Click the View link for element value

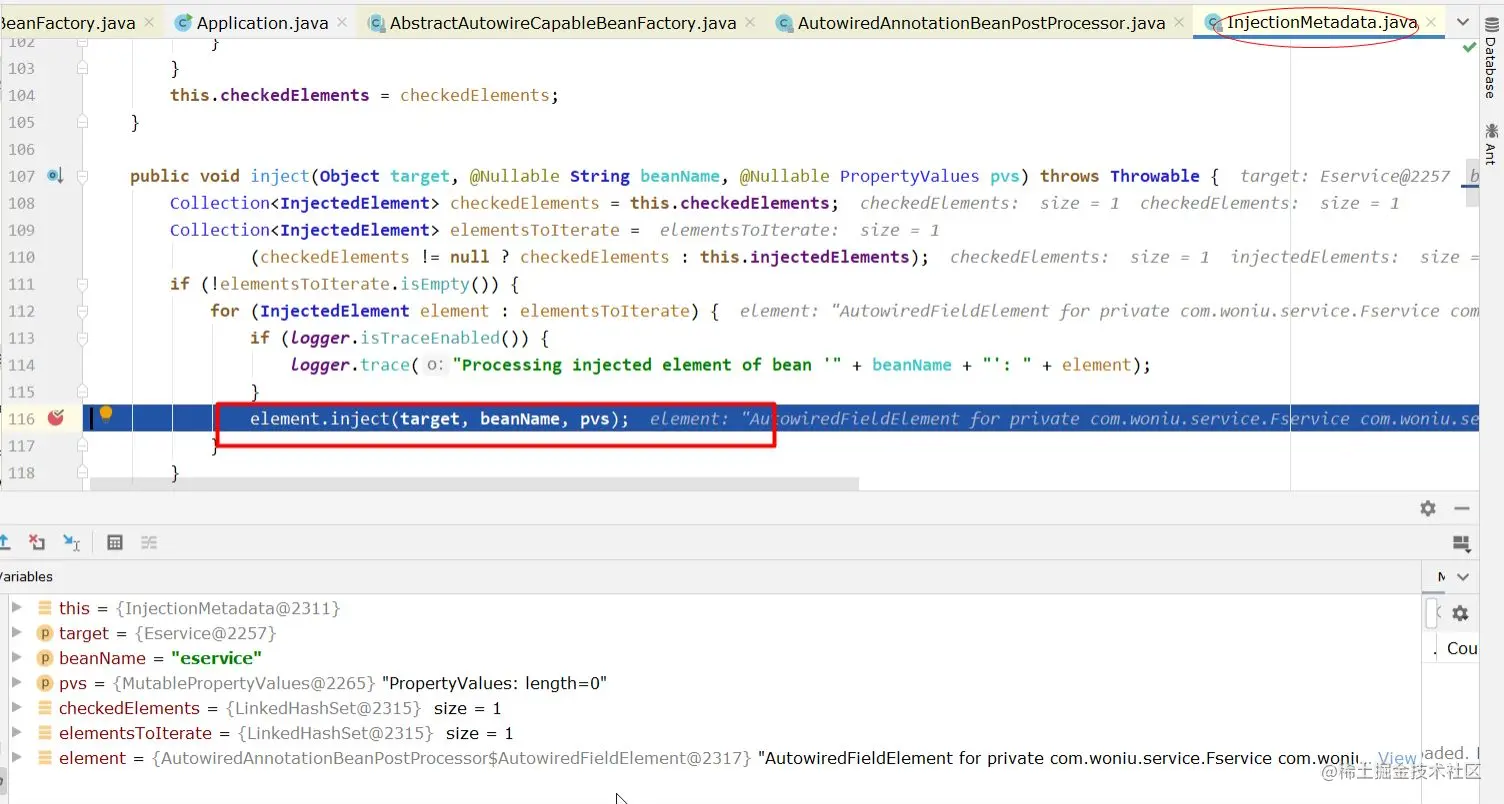[x=1397, y=758]
